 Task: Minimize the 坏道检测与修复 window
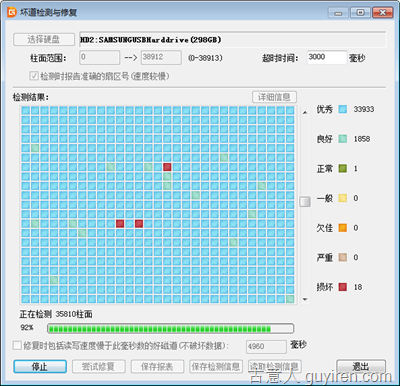(x=338, y=13)
